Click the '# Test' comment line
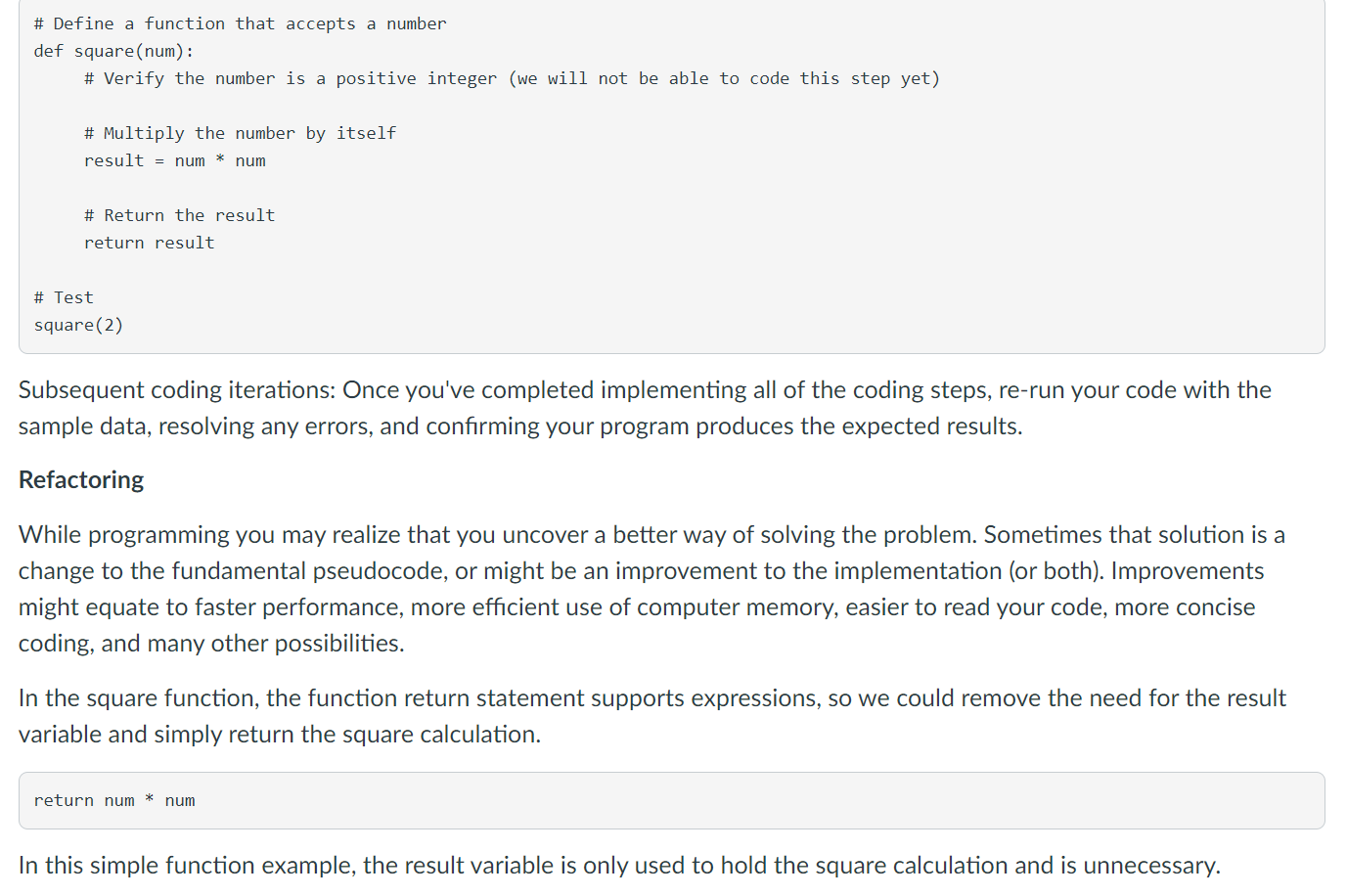The width and height of the screenshot is (1347, 896). pyautogui.click(x=64, y=297)
